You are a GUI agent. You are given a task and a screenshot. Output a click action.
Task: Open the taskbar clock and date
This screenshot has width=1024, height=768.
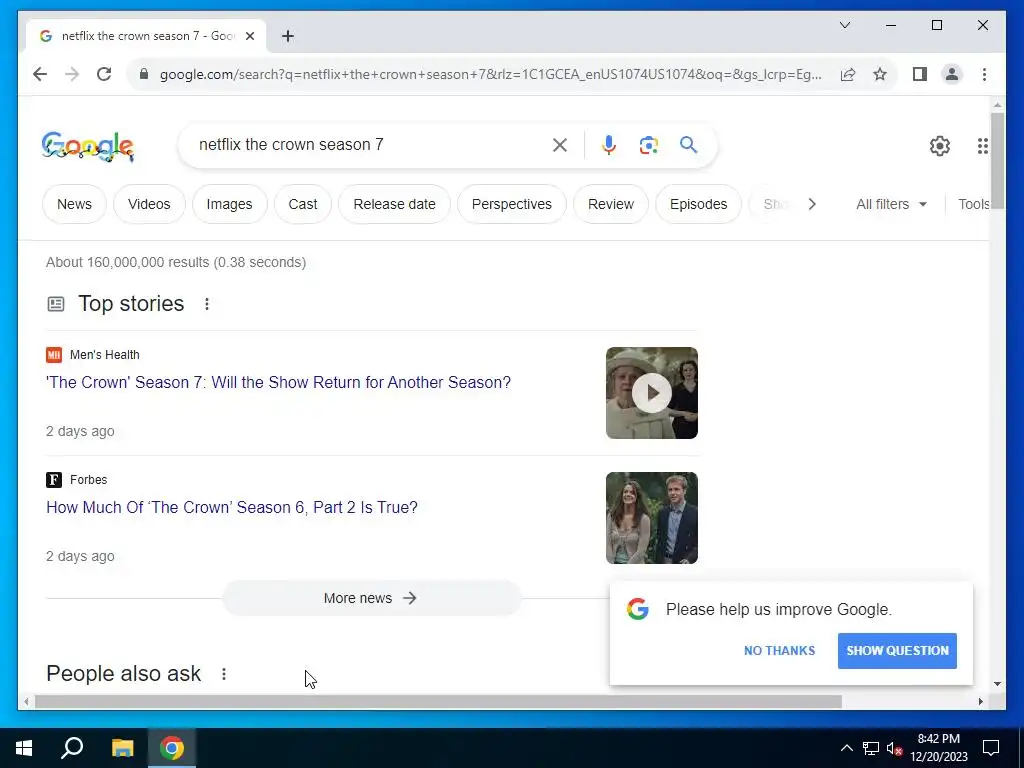(938, 748)
